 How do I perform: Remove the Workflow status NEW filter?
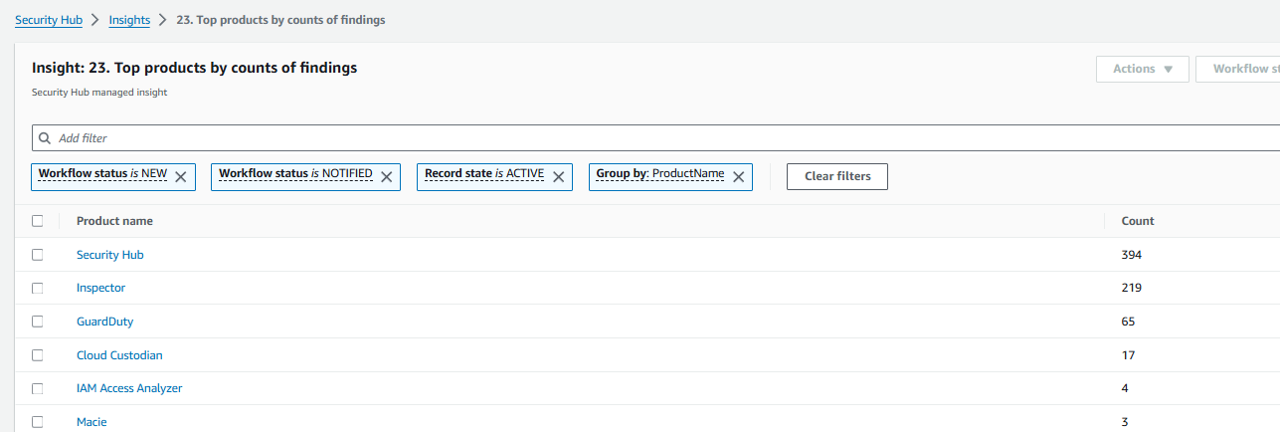pyautogui.click(x=180, y=177)
